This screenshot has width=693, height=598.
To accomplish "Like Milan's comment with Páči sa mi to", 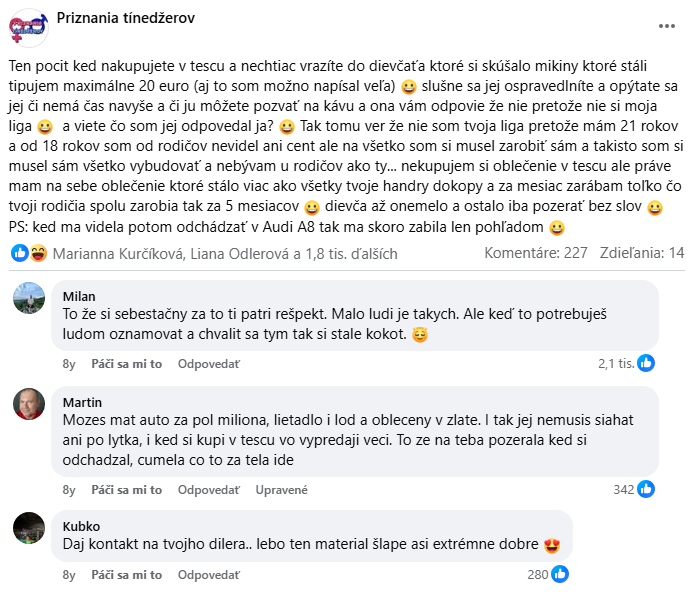I will click(x=126, y=364).
